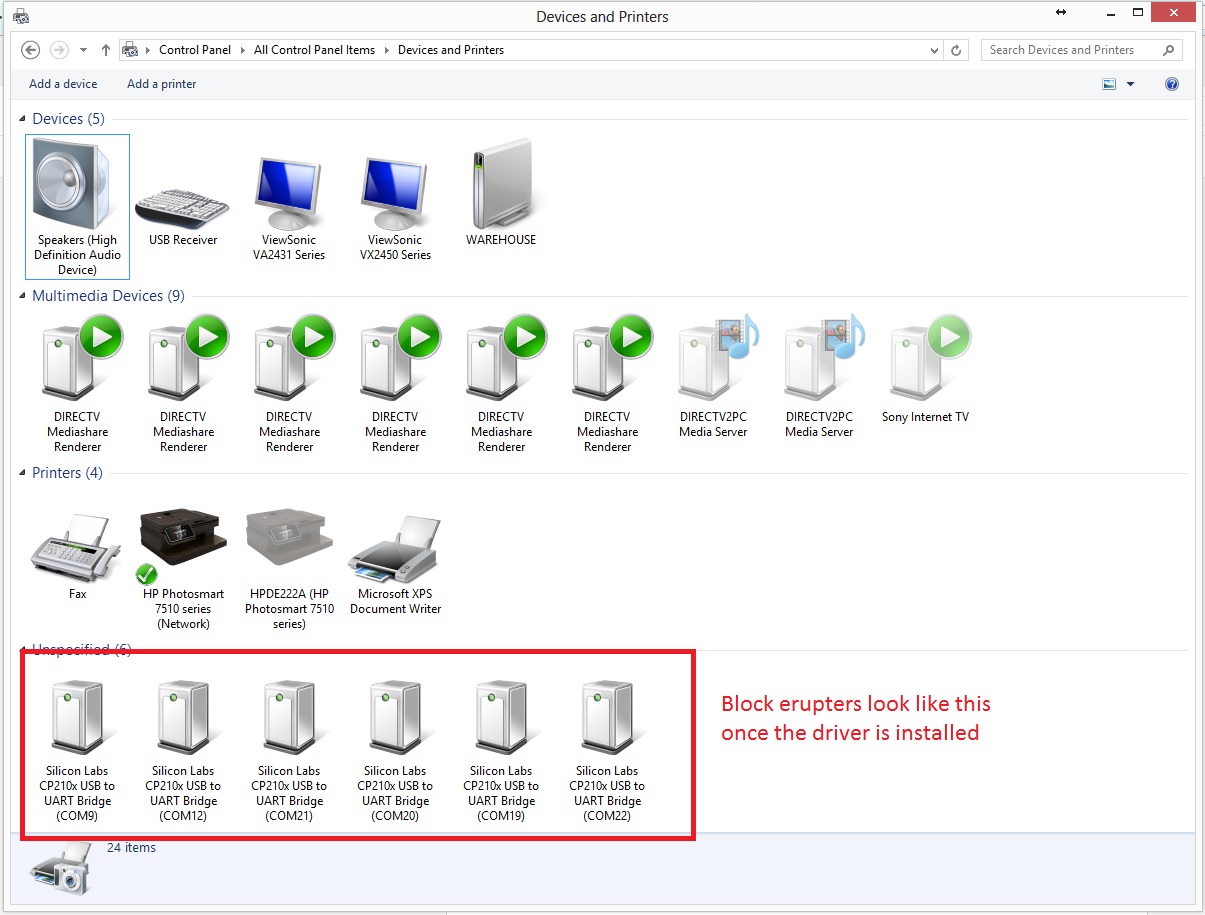Select the HPDE222A HP Photosmart printer
Screen dimensions: 1205x915
pos(289,567)
